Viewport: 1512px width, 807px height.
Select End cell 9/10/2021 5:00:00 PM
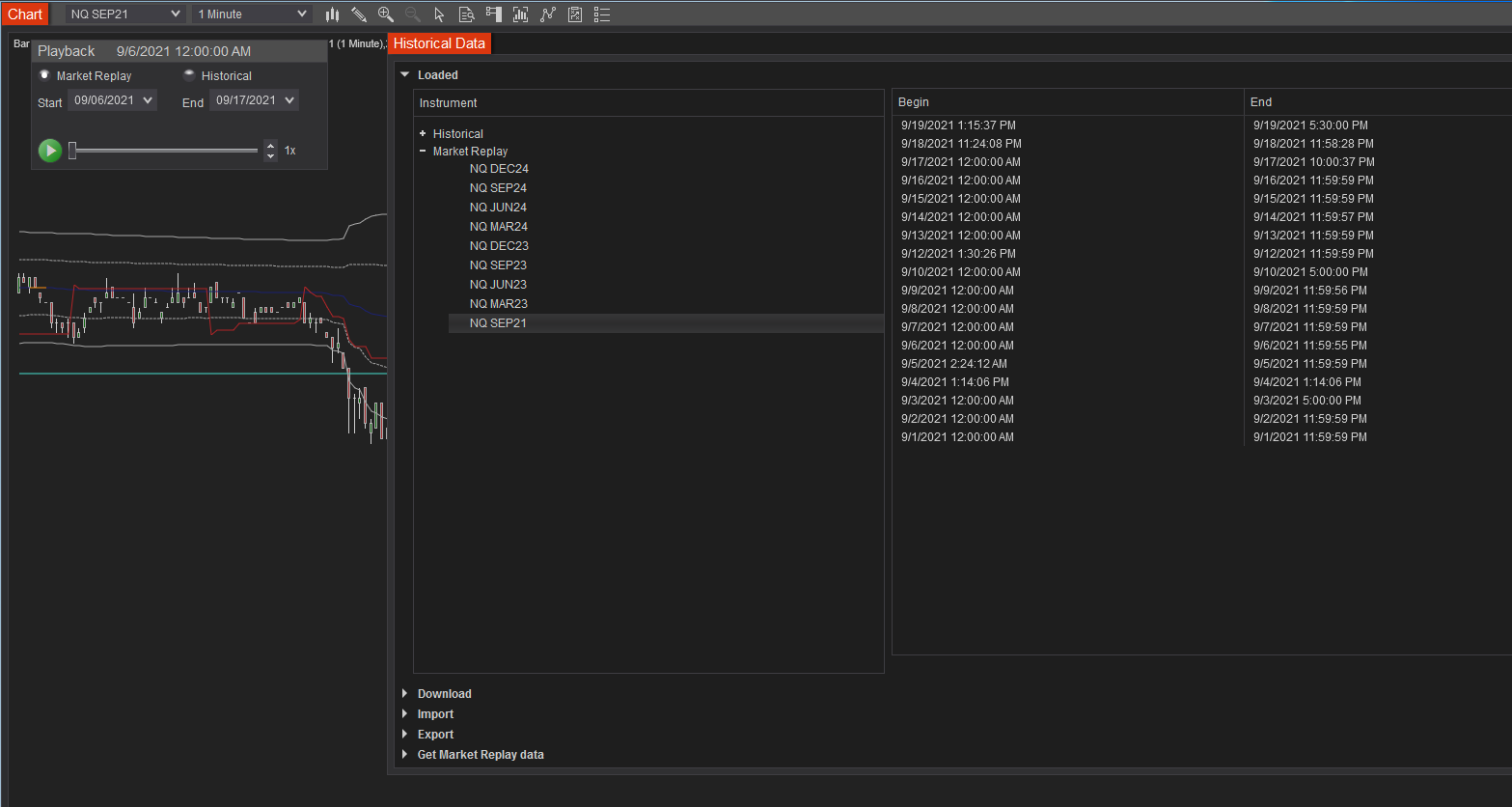point(1310,272)
